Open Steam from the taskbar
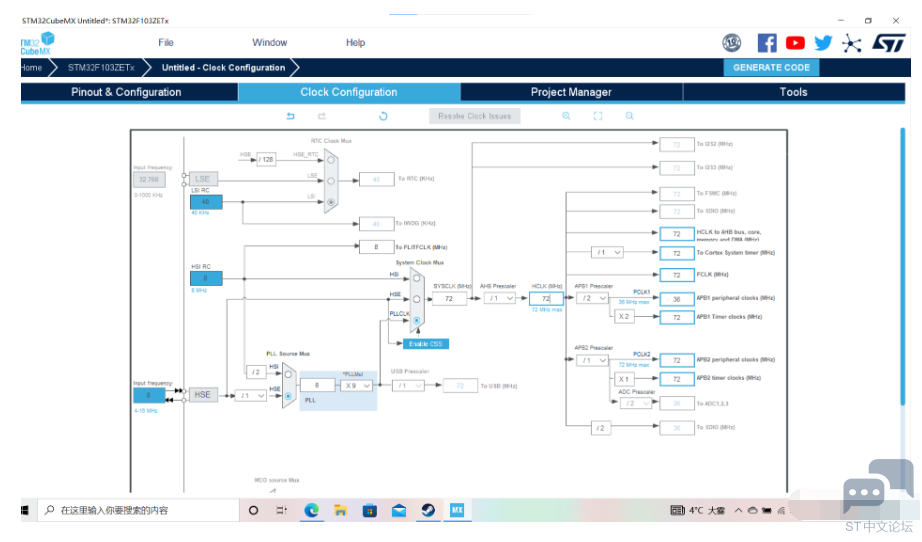Image resolution: width=922 pixels, height=542 pixels. click(x=428, y=510)
